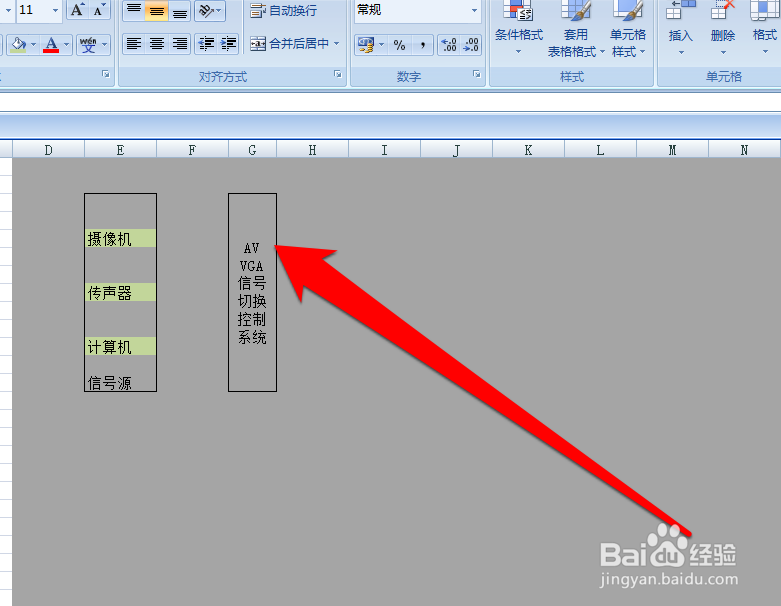
Task: Select the 信号源 cell
Action: [x=121, y=382]
